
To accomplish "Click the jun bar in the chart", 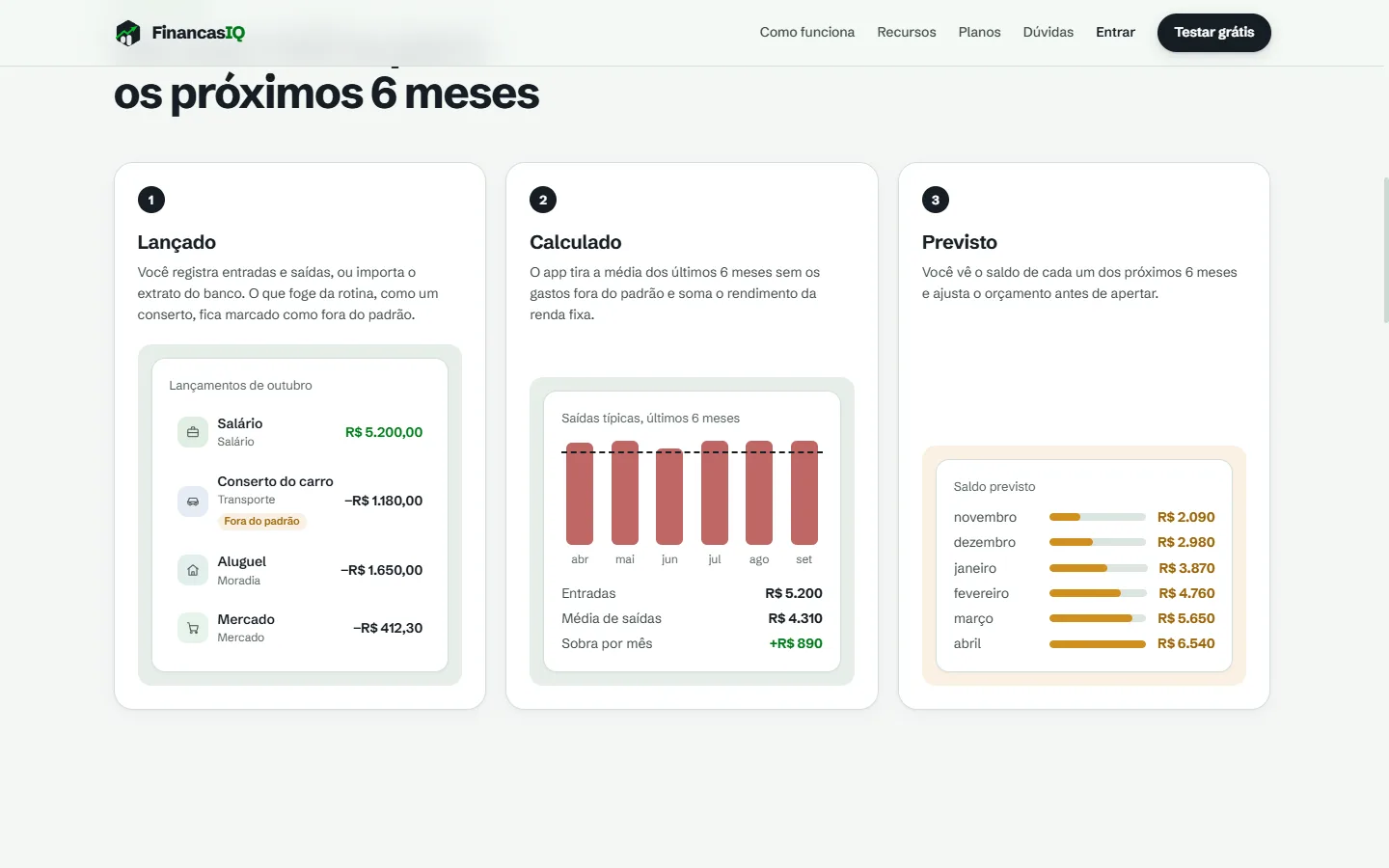I will [669, 497].
